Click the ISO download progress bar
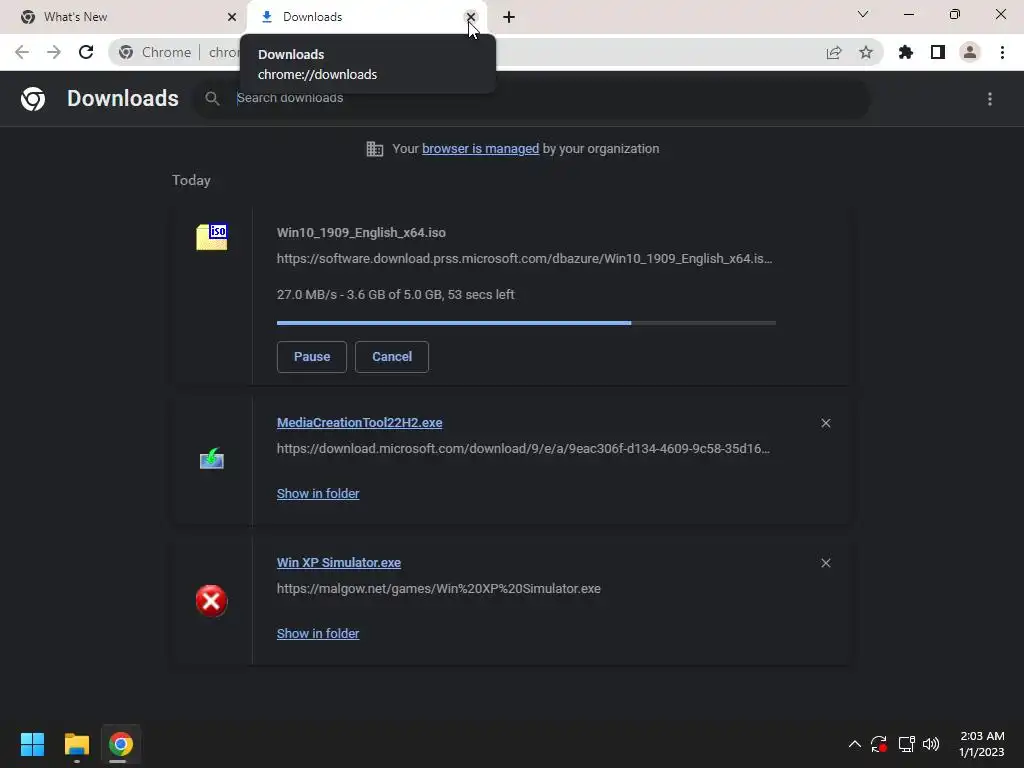 [x=526, y=323]
